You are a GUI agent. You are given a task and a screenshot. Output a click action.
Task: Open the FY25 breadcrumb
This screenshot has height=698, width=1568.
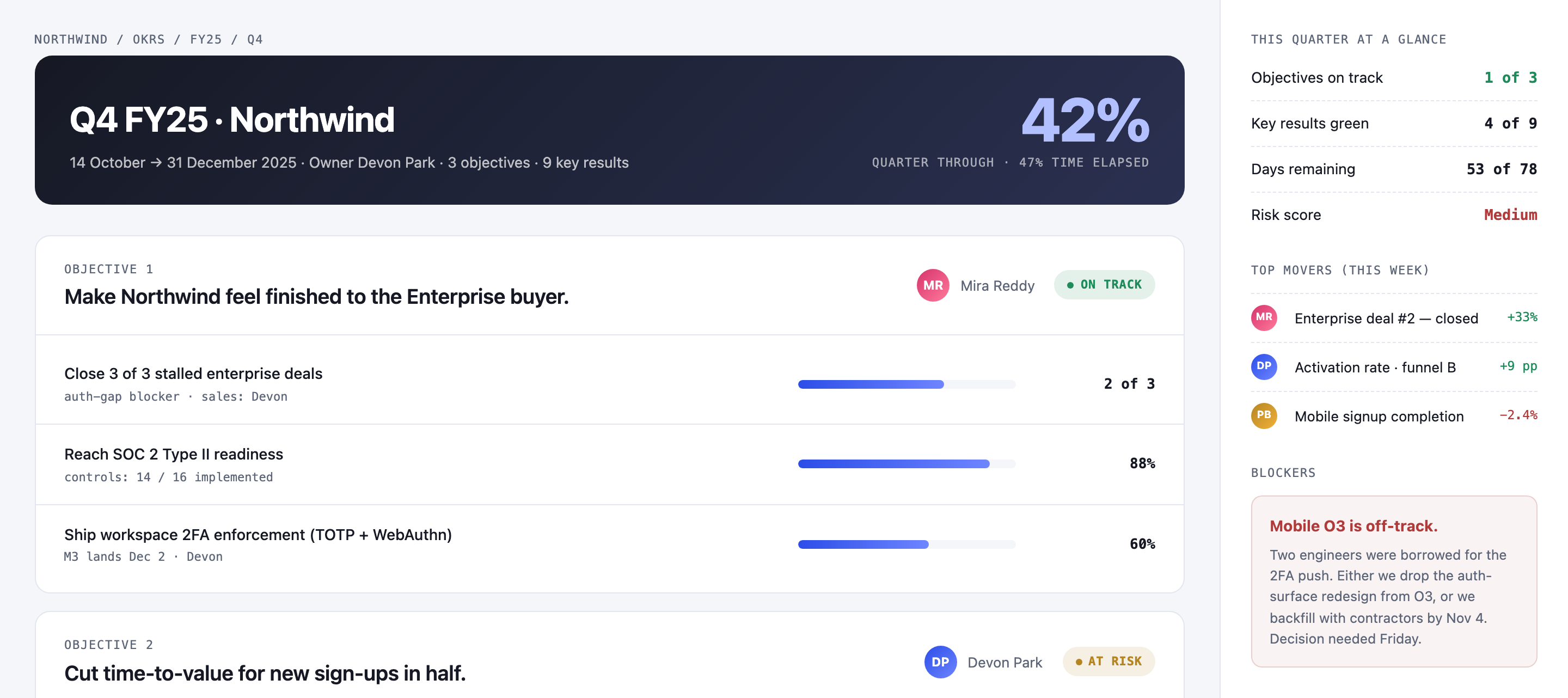[x=206, y=40]
